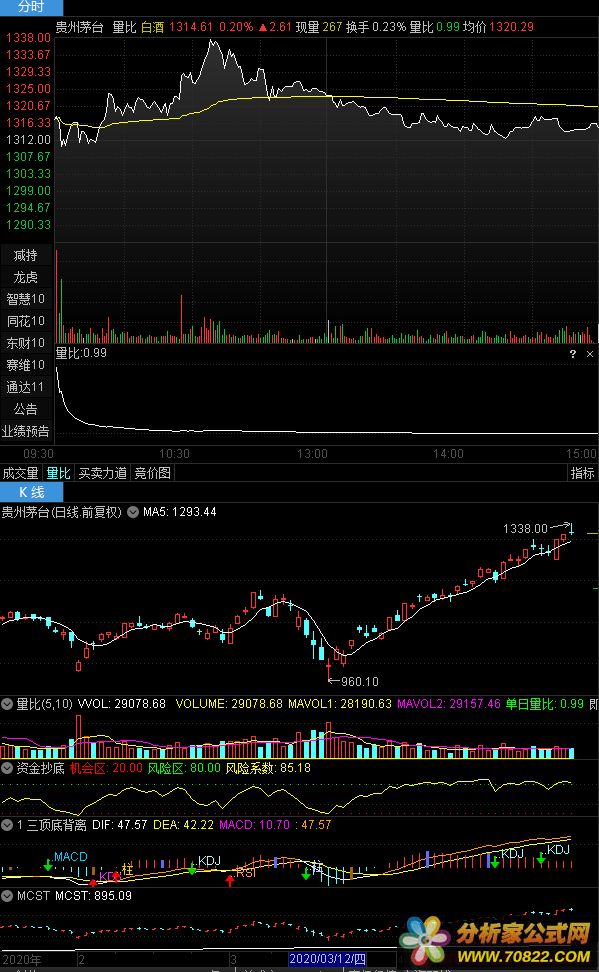Open 同花10 sidebar entry
Viewport: 599px width, 972px height.
[25, 321]
